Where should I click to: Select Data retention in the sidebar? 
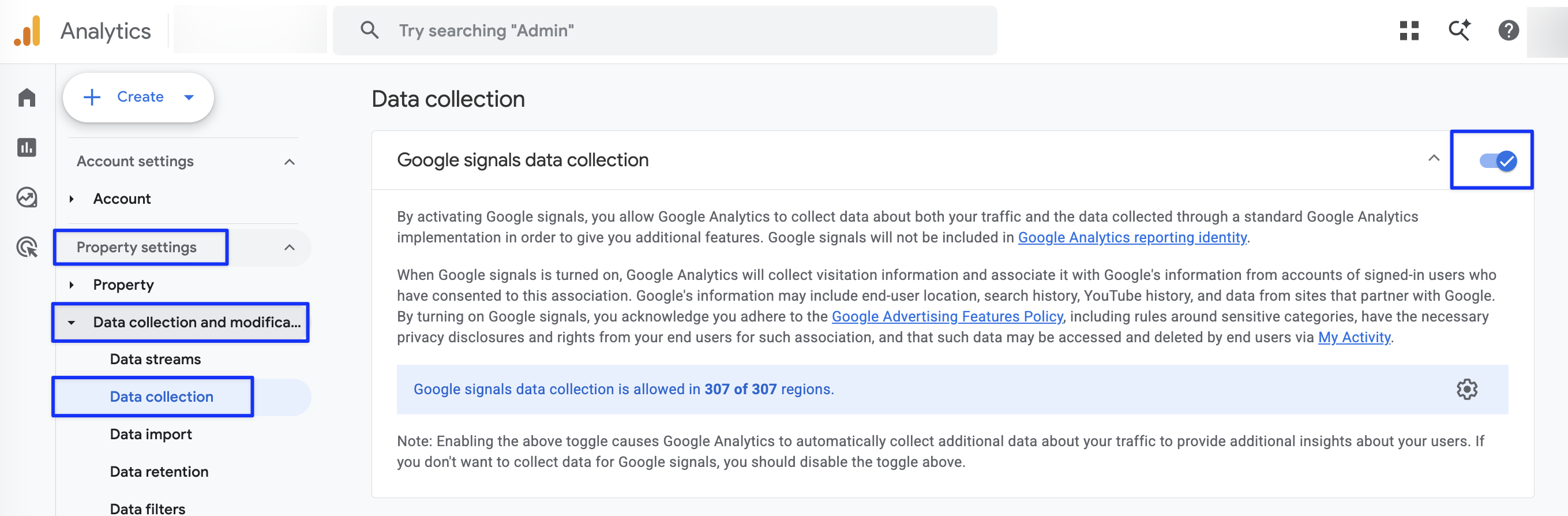point(159,472)
